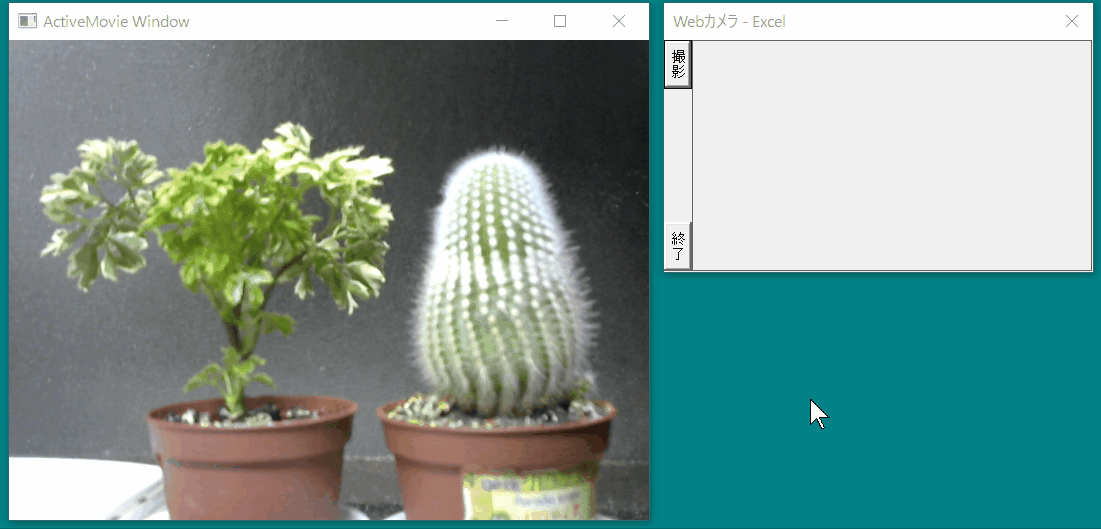Close the ActiveMovie Window
The width and height of the screenshot is (1101, 529).
click(x=618, y=21)
